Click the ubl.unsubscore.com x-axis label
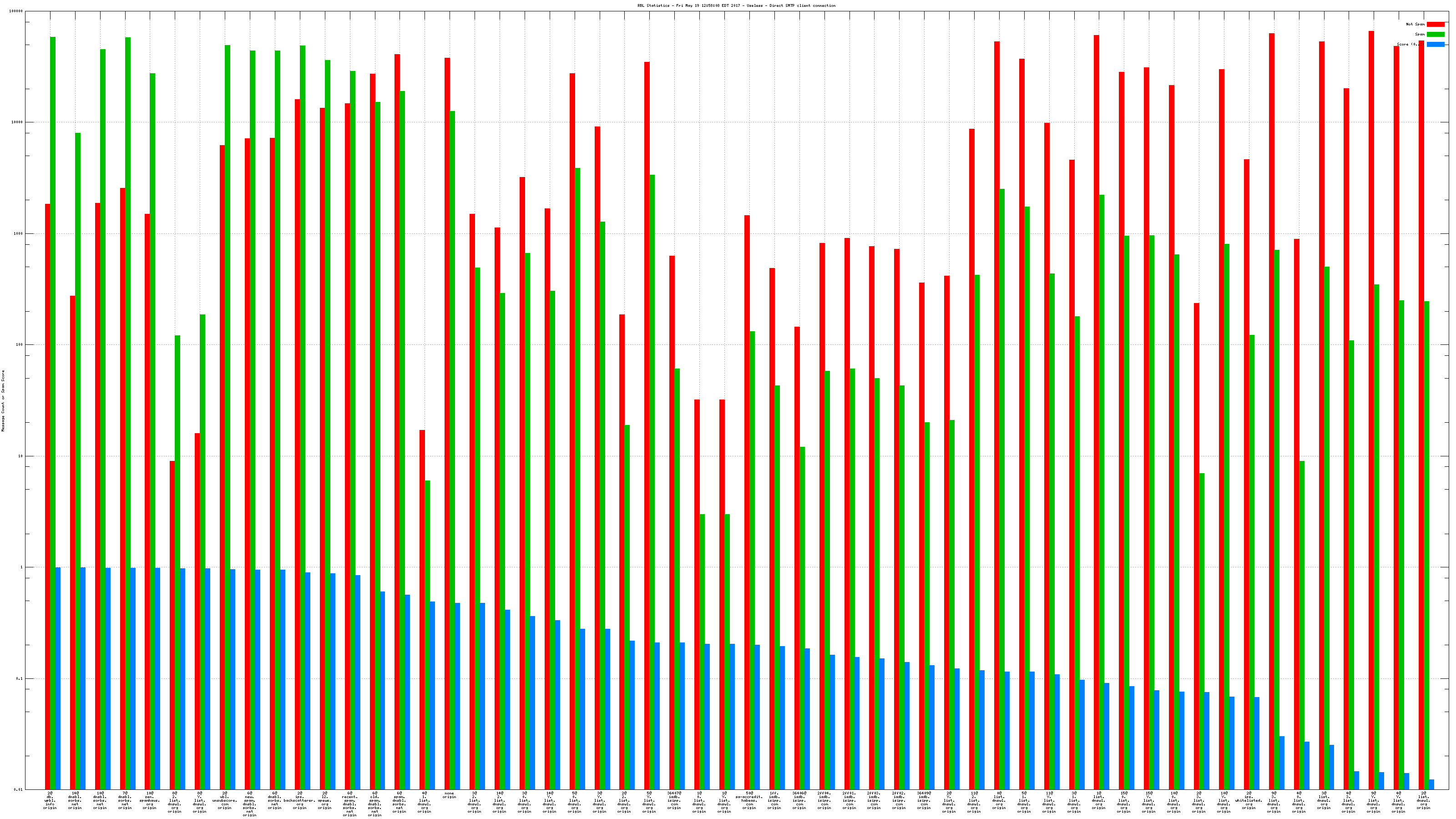 point(224,800)
